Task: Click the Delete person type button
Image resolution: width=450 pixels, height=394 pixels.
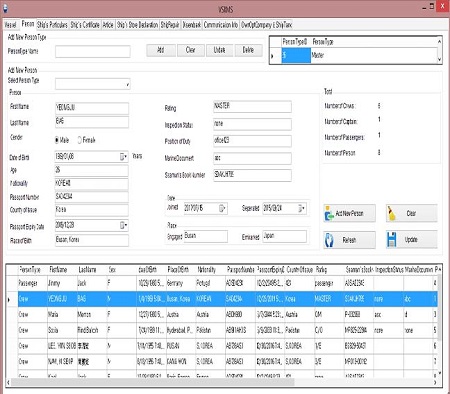Action: point(248,50)
